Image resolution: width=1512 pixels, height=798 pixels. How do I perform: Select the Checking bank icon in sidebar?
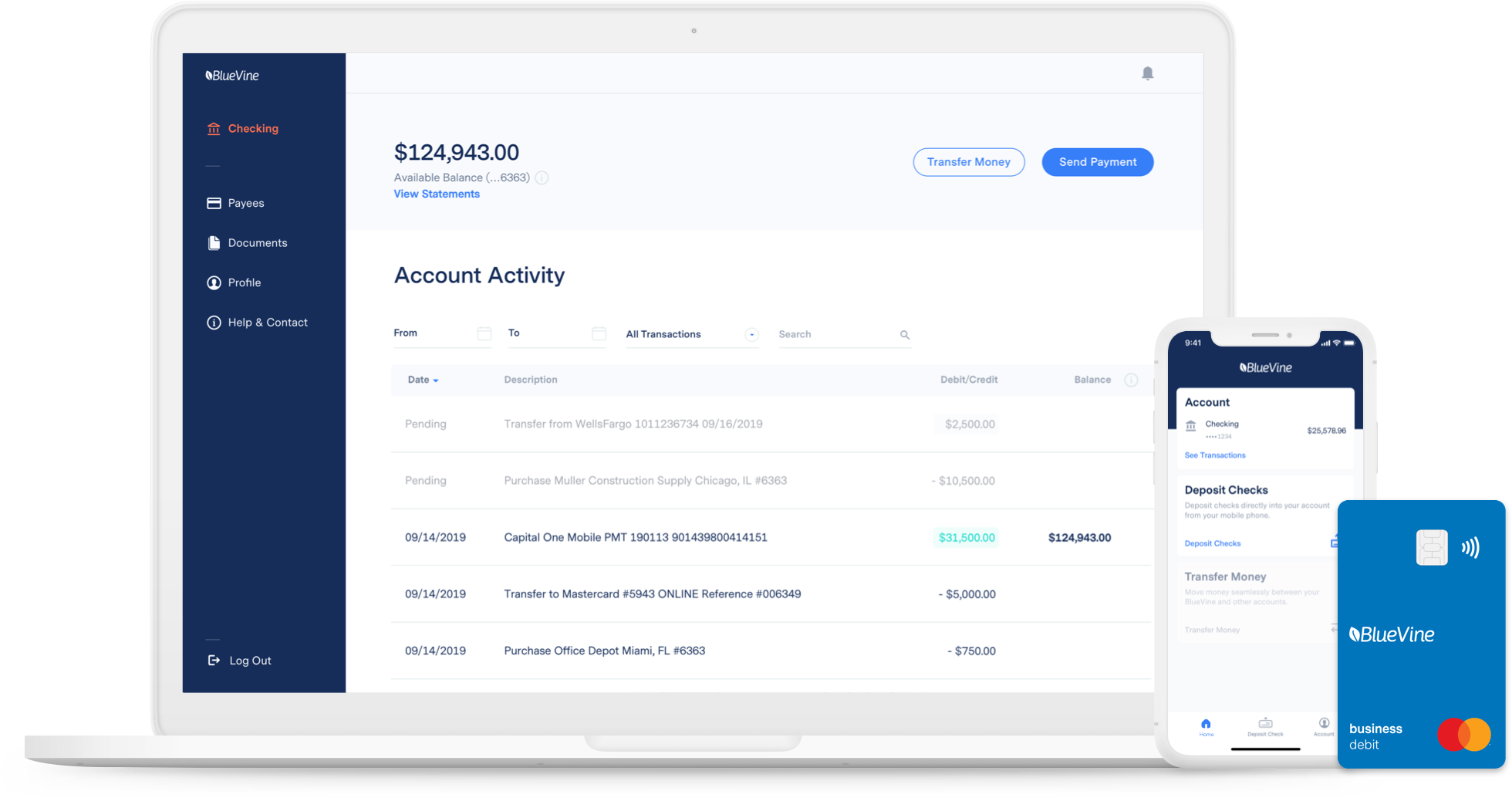(x=214, y=129)
